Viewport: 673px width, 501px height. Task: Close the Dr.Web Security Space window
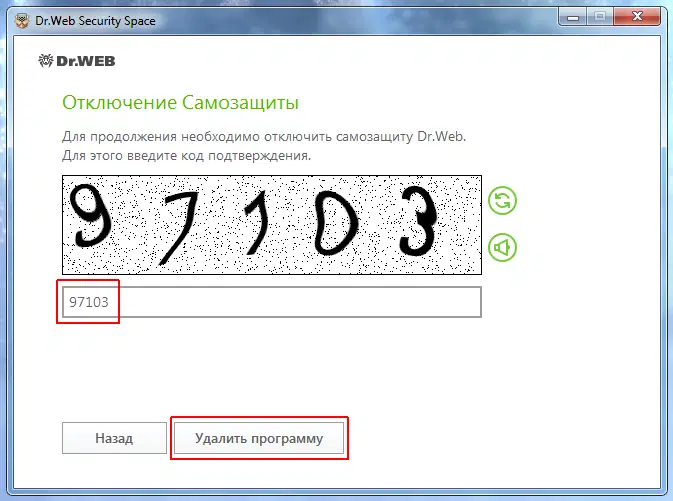click(637, 17)
